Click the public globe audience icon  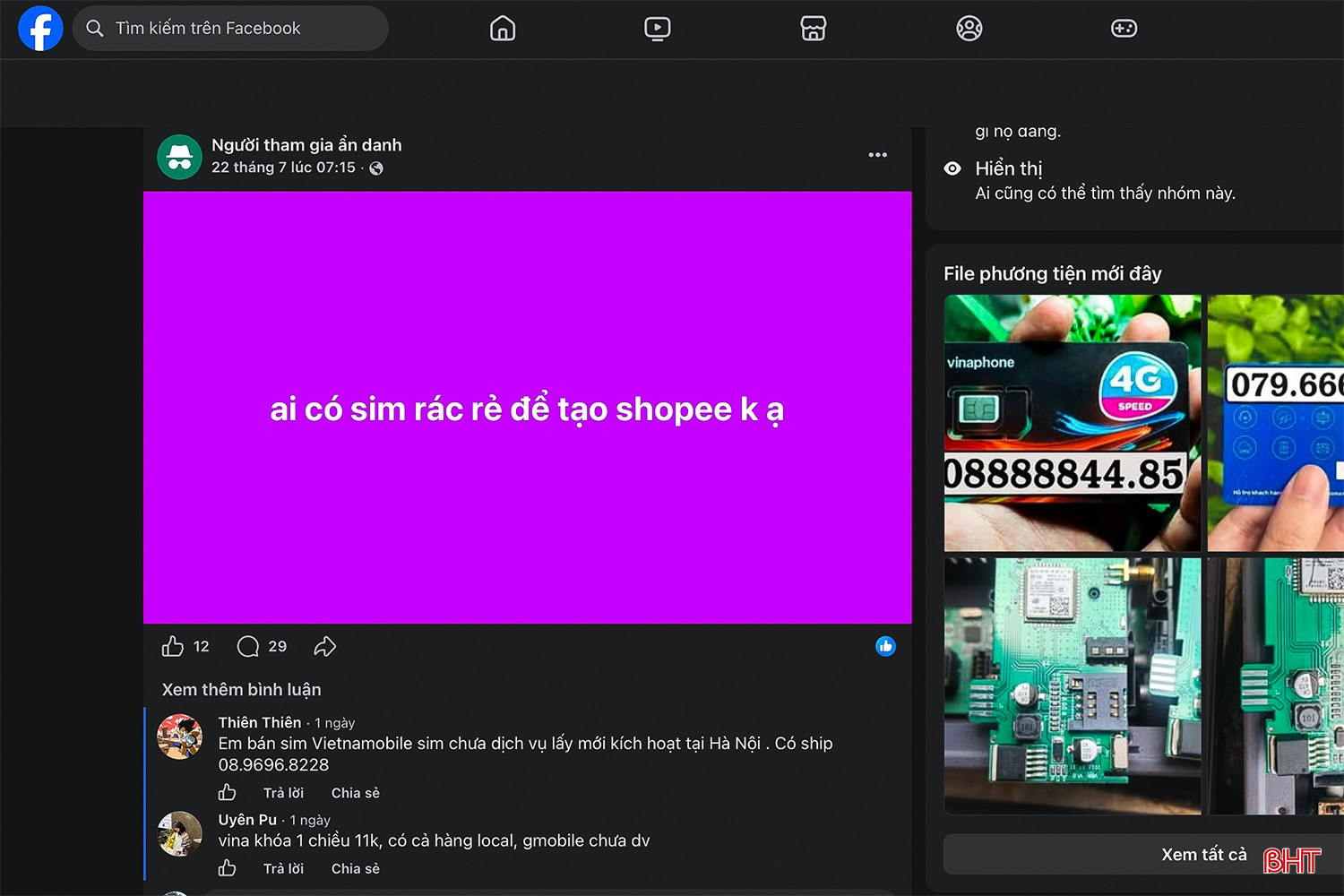pyautogui.click(x=376, y=168)
